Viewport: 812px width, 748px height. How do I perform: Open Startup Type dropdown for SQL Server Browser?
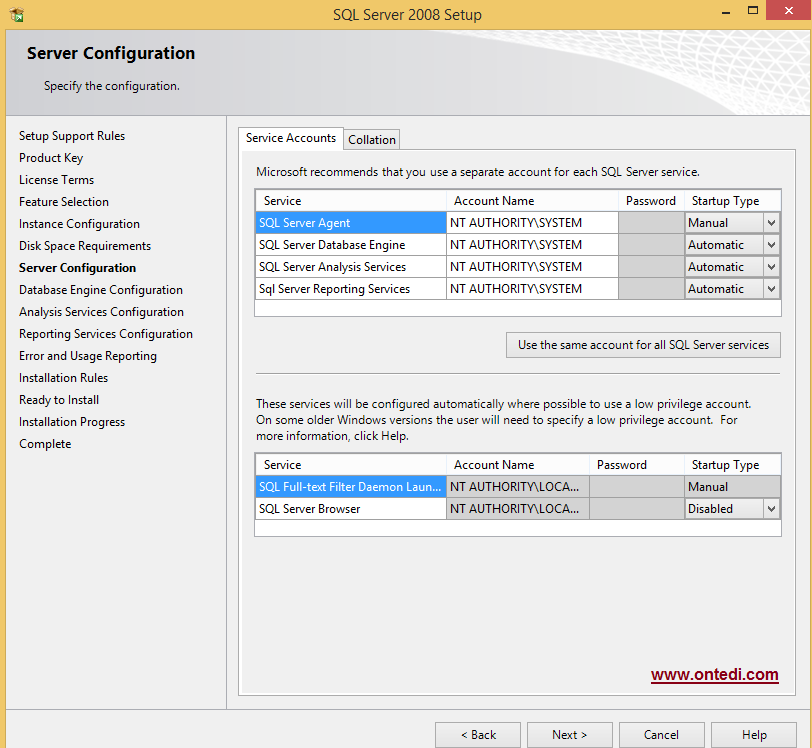point(771,509)
